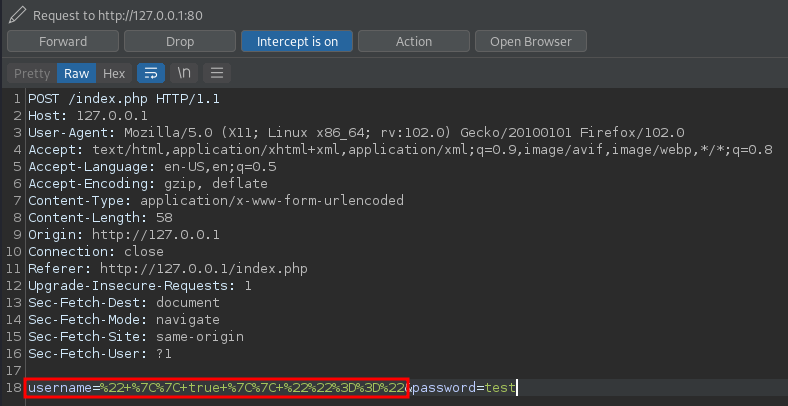Image resolution: width=788 pixels, height=406 pixels.
Task: Select the Raw view tab
Action: [x=77, y=73]
